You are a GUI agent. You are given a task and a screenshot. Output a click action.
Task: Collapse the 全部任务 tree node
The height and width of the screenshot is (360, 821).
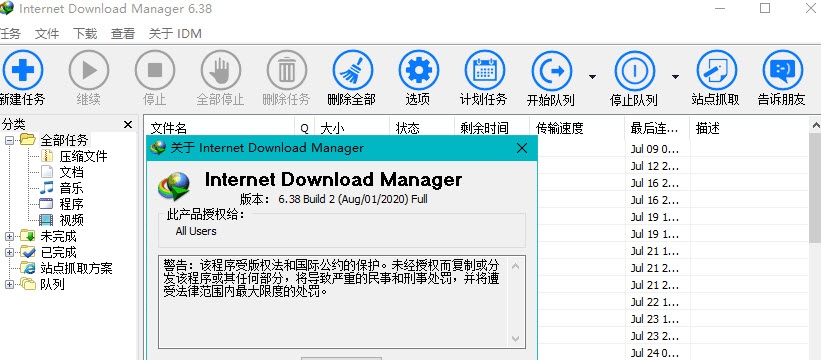[9, 140]
